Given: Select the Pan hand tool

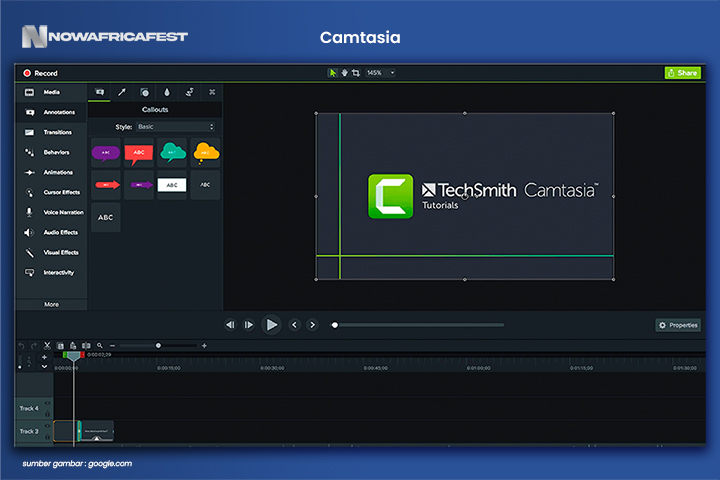Looking at the screenshot, I should pyautogui.click(x=344, y=73).
